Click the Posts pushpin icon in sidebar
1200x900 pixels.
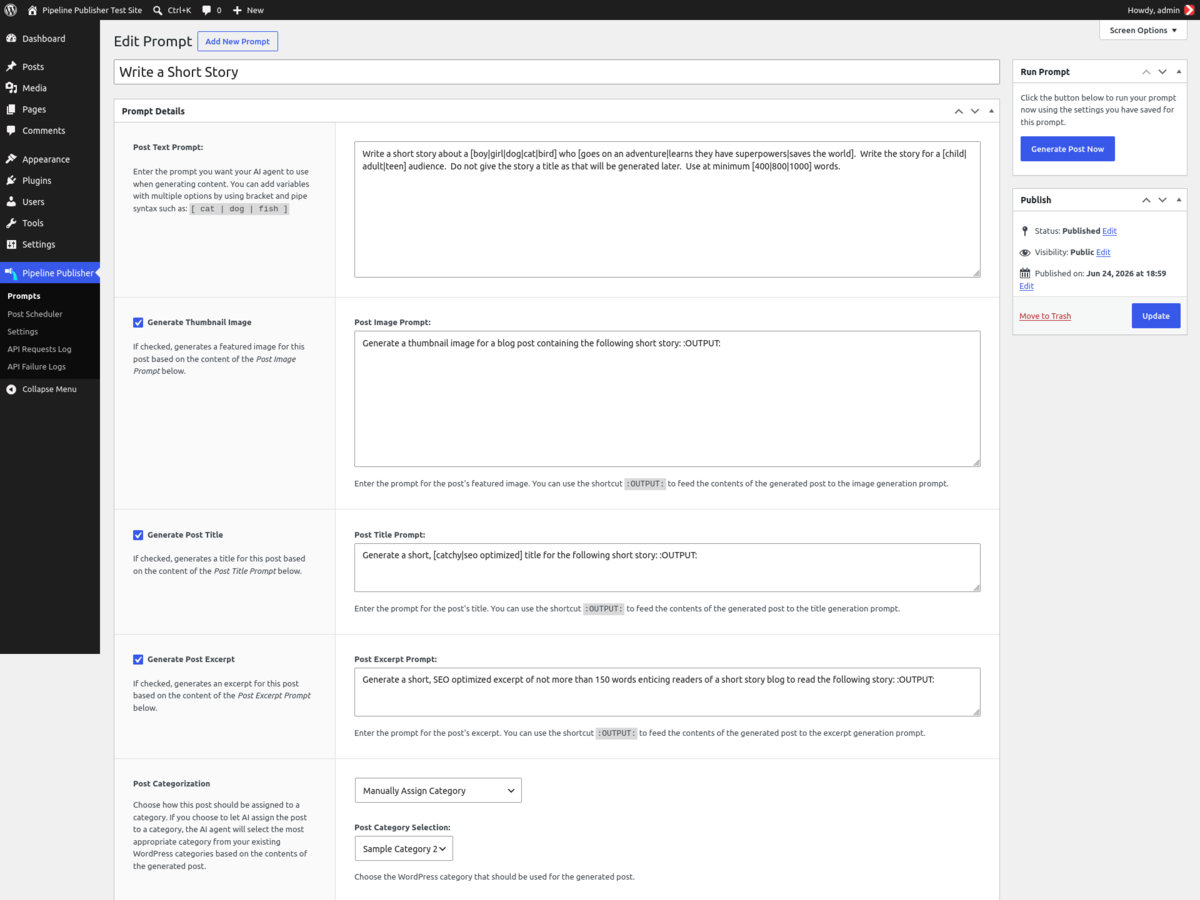tap(11, 66)
